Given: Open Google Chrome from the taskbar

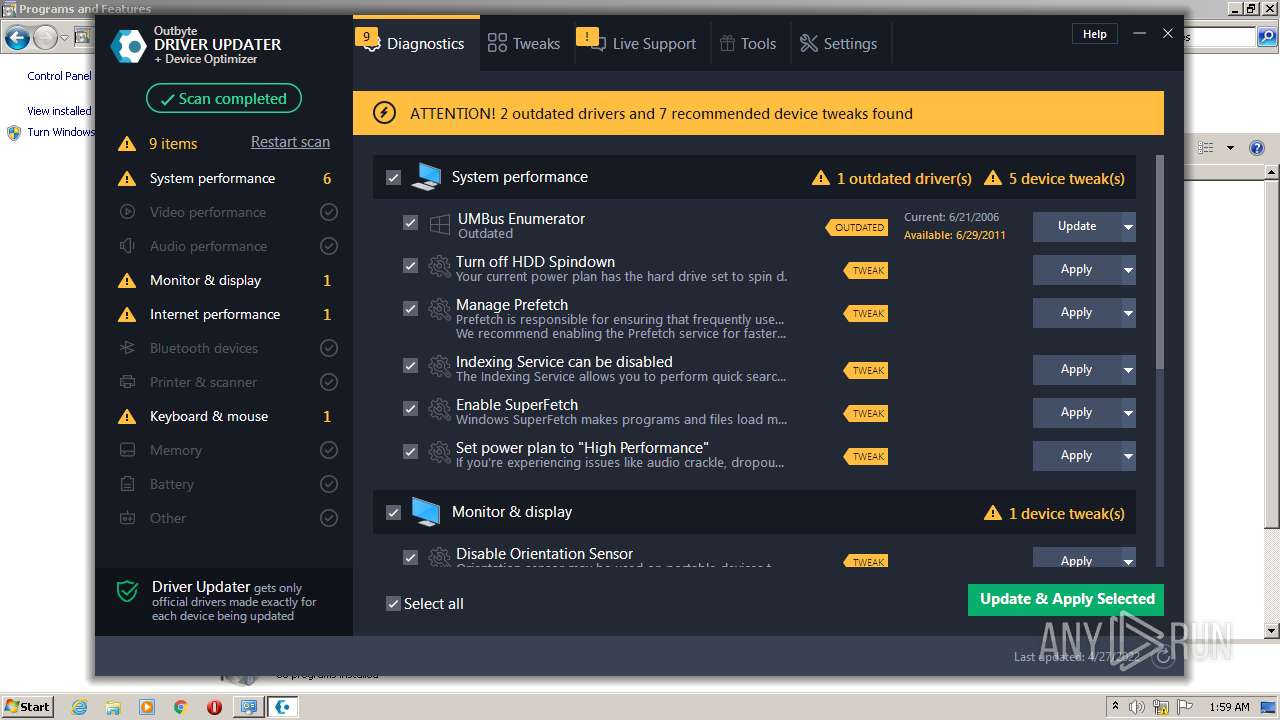Looking at the screenshot, I should (x=180, y=707).
